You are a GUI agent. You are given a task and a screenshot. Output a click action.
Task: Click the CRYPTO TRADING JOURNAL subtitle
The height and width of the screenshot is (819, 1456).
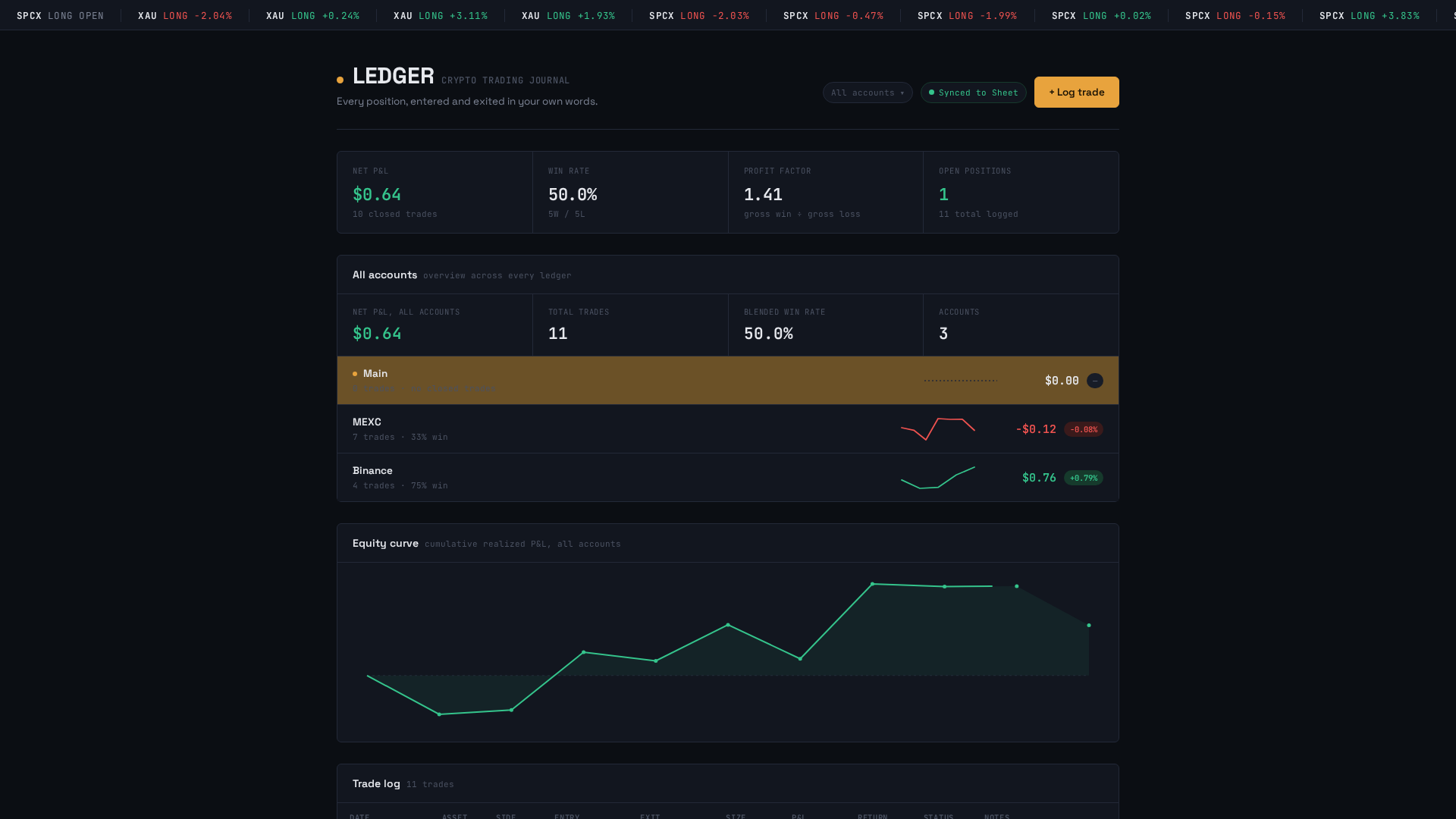pos(506,80)
